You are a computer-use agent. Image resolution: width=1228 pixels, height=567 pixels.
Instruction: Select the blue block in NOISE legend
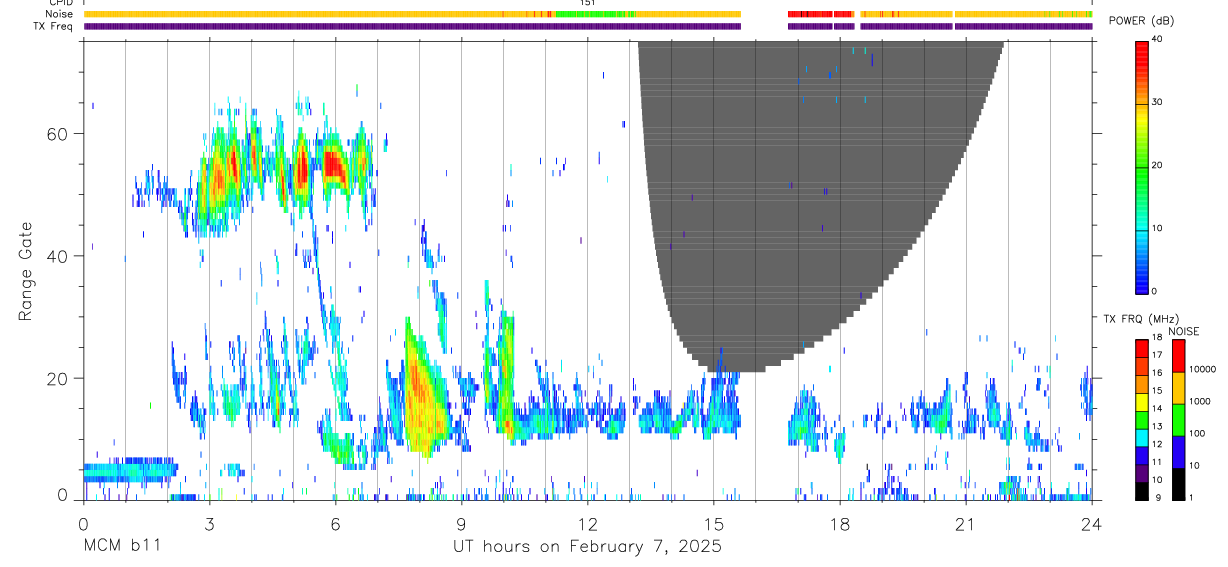(x=1179, y=452)
